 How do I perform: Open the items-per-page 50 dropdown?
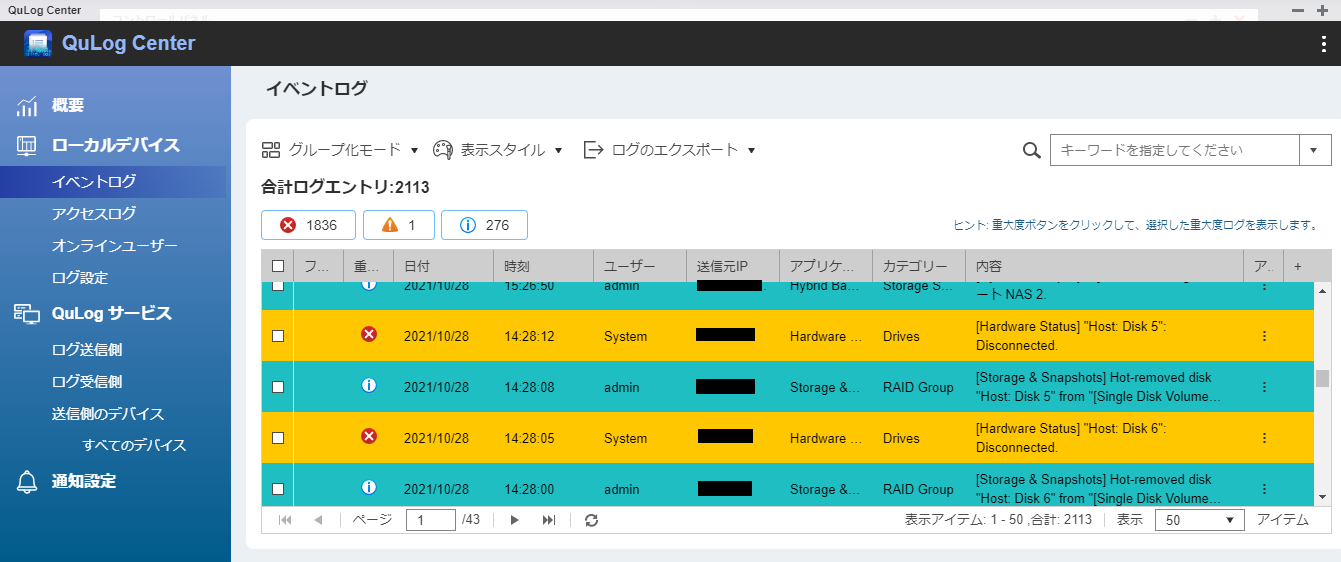point(1199,520)
